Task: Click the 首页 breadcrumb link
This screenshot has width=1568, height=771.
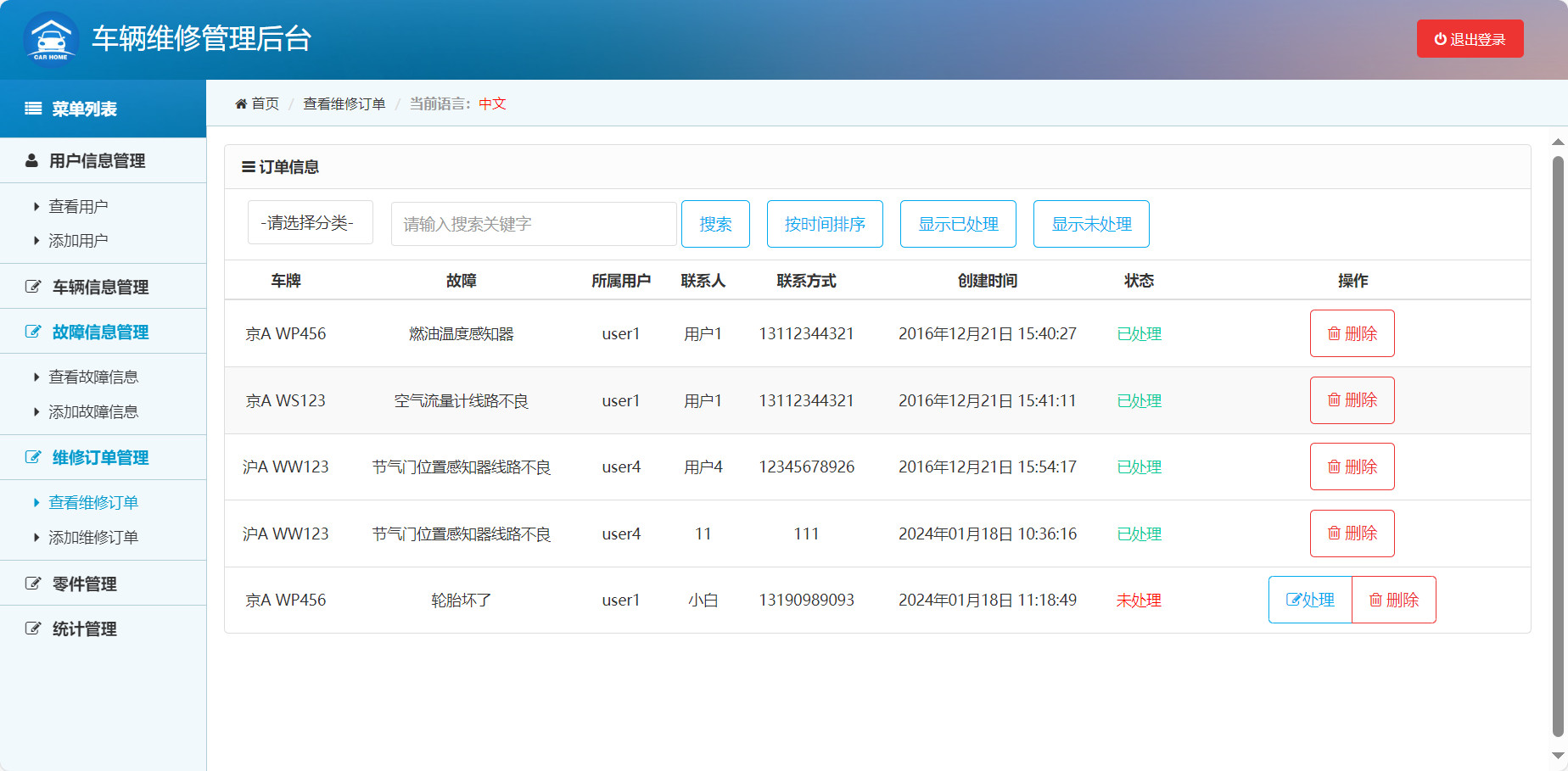Action: point(265,103)
